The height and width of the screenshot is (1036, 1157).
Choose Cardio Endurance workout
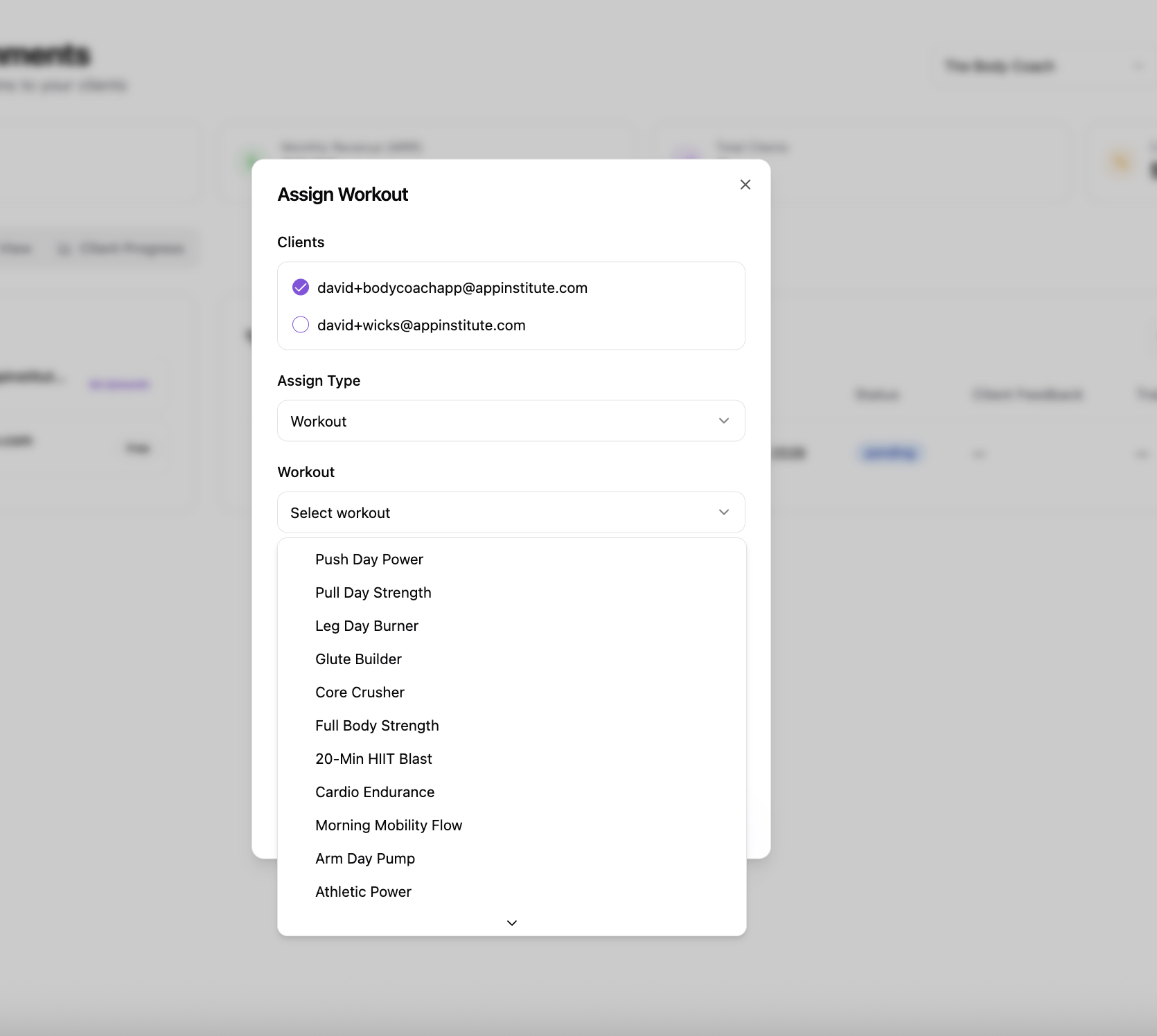(511, 792)
